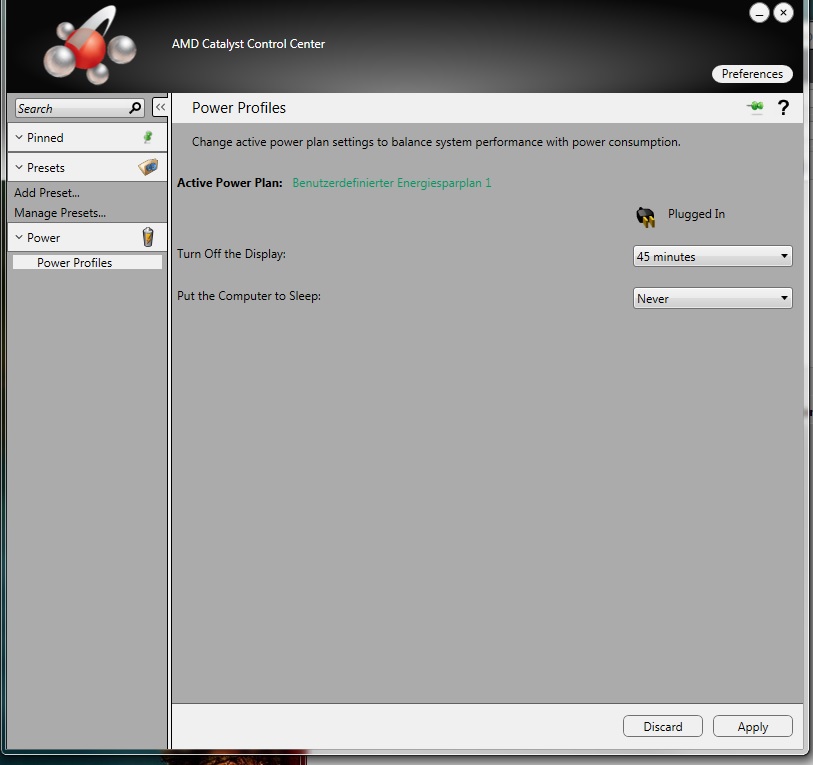This screenshot has height=765, width=813.
Task: Close the Catalyst Control Center window
Action: (x=783, y=13)
